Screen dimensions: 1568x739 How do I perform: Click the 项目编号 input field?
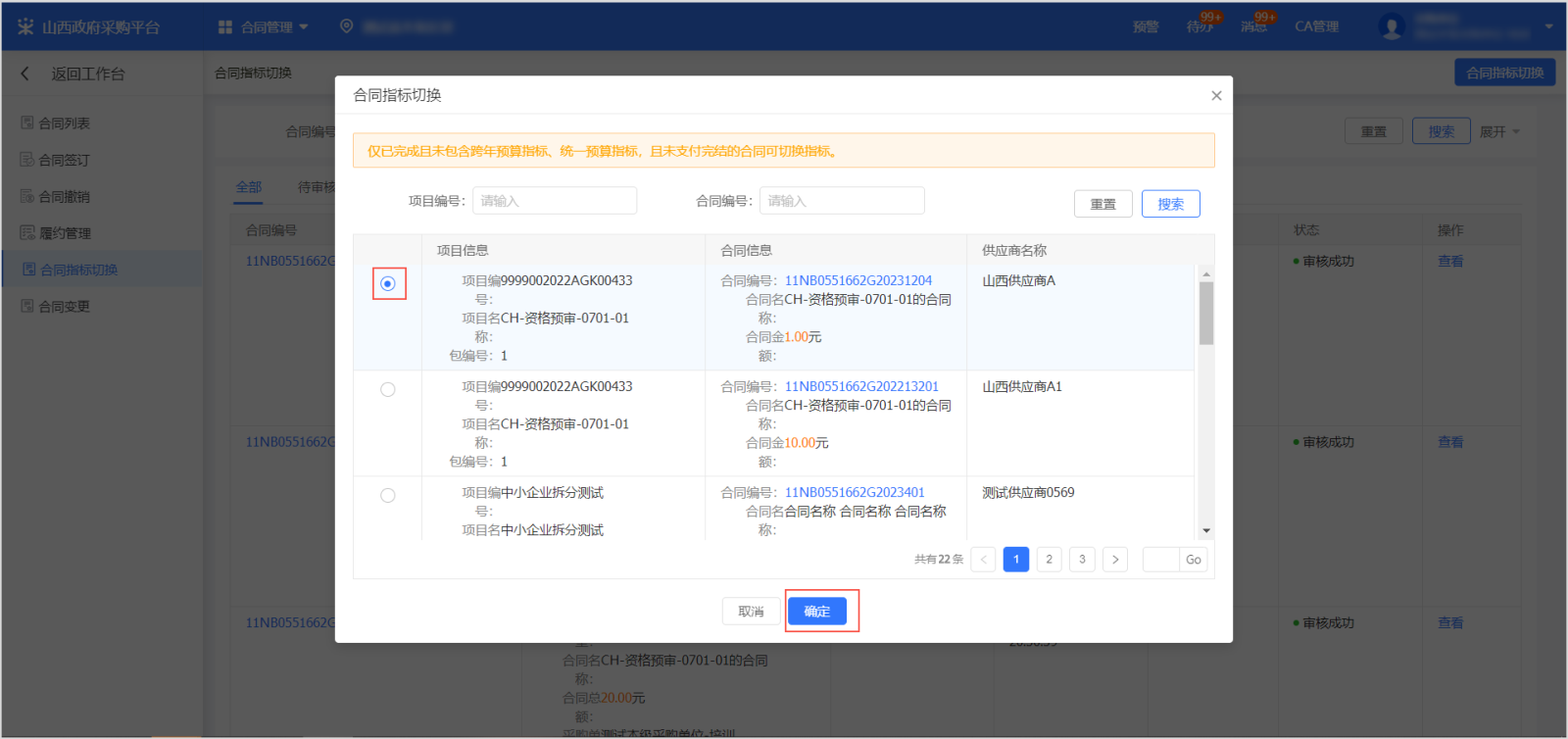pyautogui.click(x=555, y=201)
